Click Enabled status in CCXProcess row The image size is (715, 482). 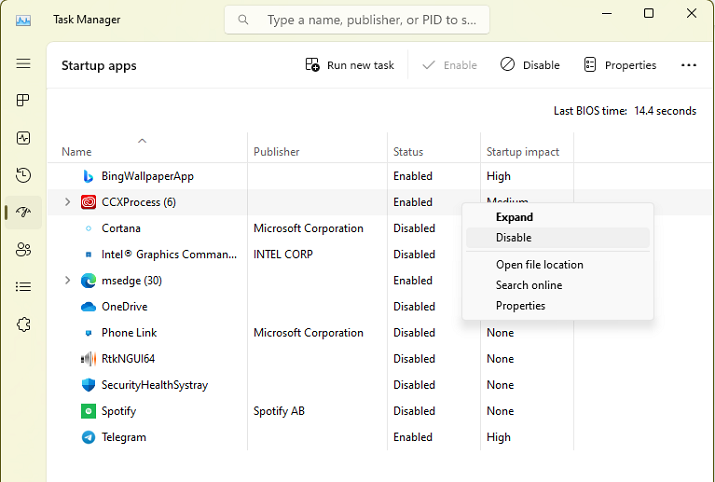pyautogui.click(x=413, y=202)
